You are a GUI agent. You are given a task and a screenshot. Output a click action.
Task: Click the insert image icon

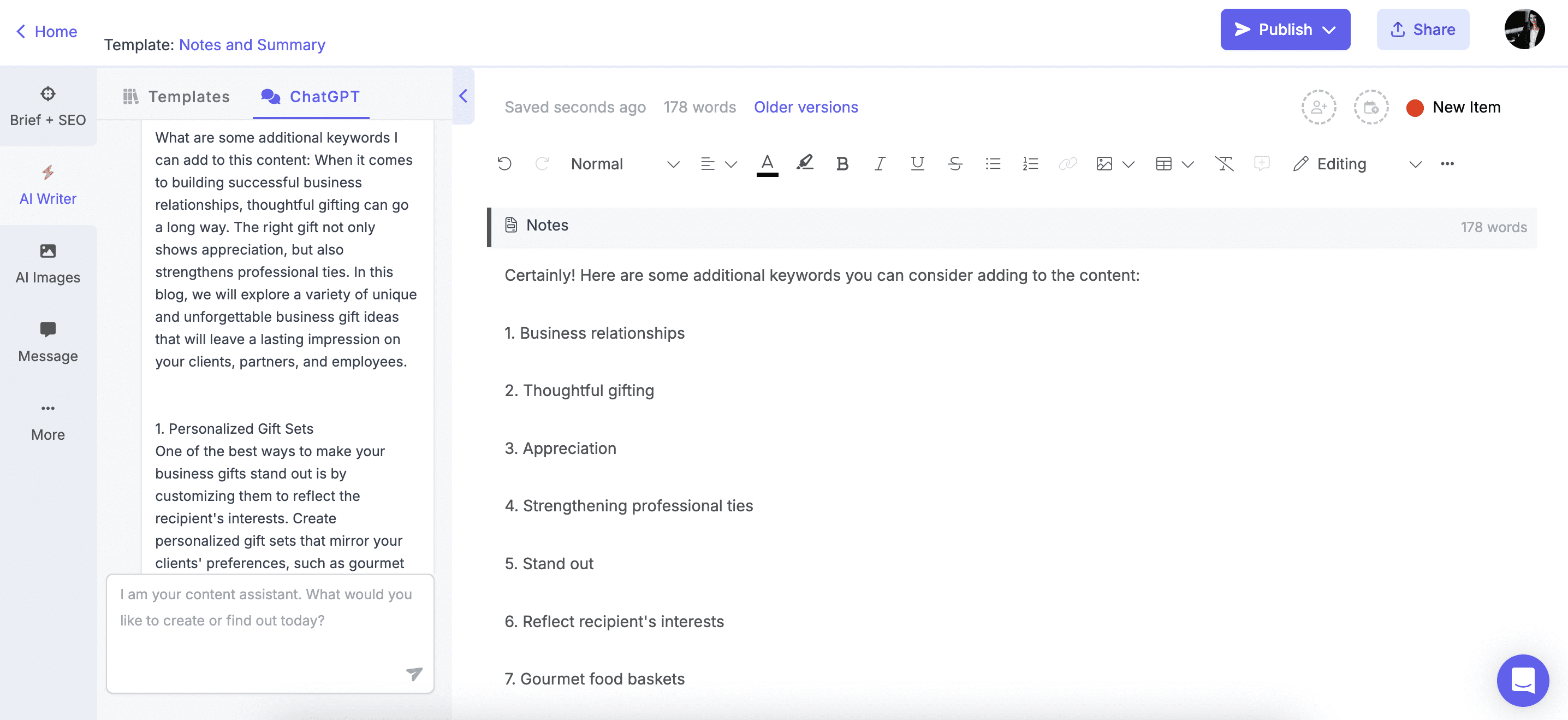1104,164
